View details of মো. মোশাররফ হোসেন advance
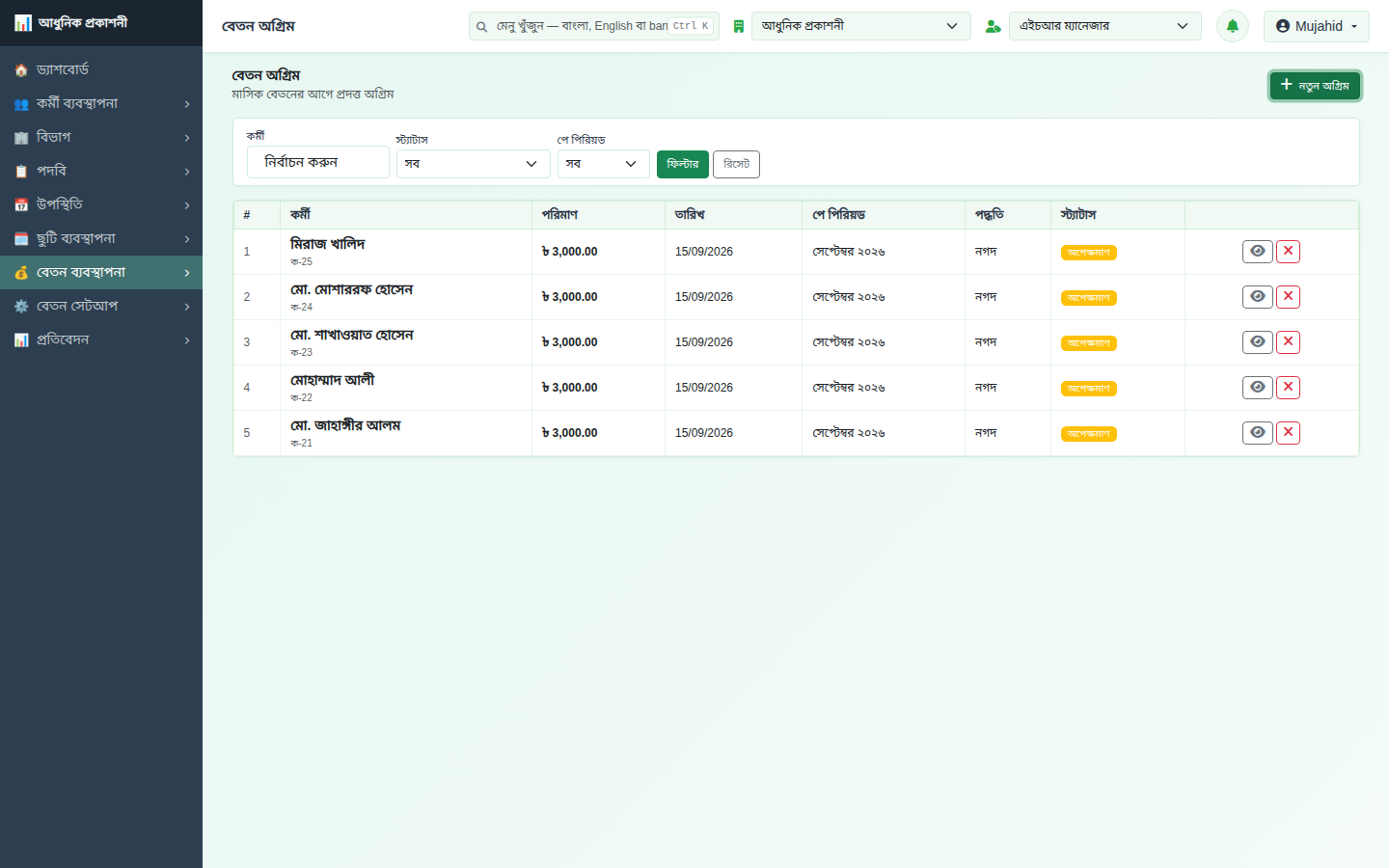The width and height of the screenshot is (1389, 868). pyautogui.click(x=1257, y=297)
